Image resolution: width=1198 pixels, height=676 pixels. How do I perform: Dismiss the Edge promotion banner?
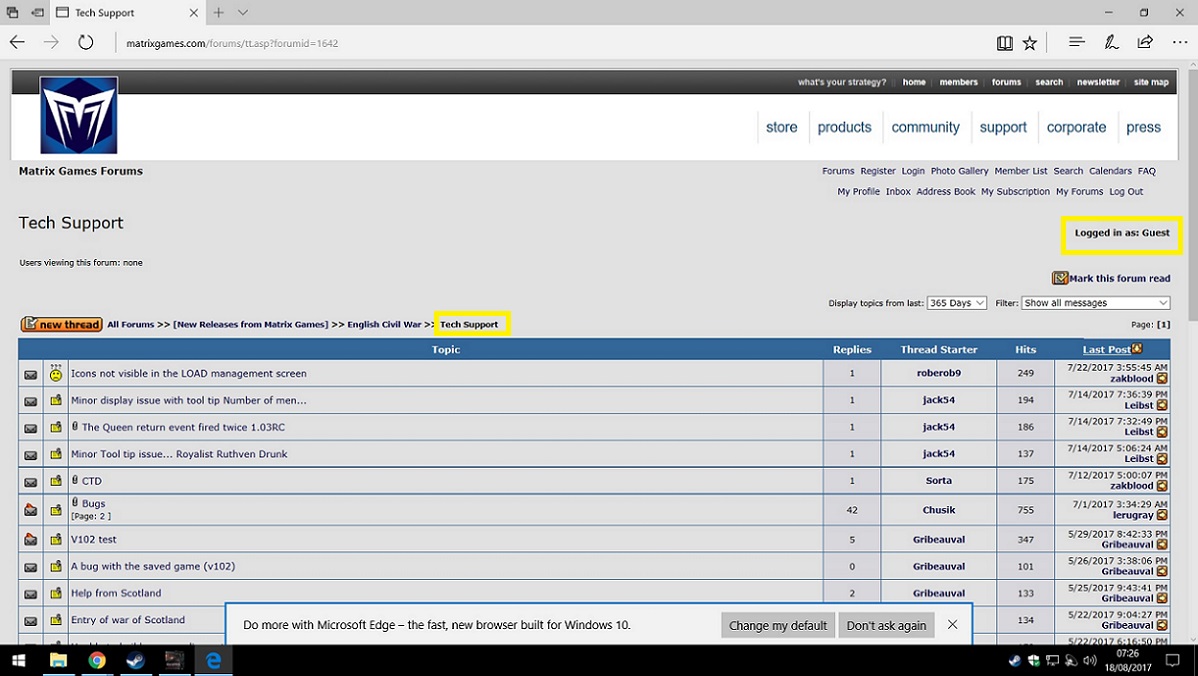pos(952,624)
